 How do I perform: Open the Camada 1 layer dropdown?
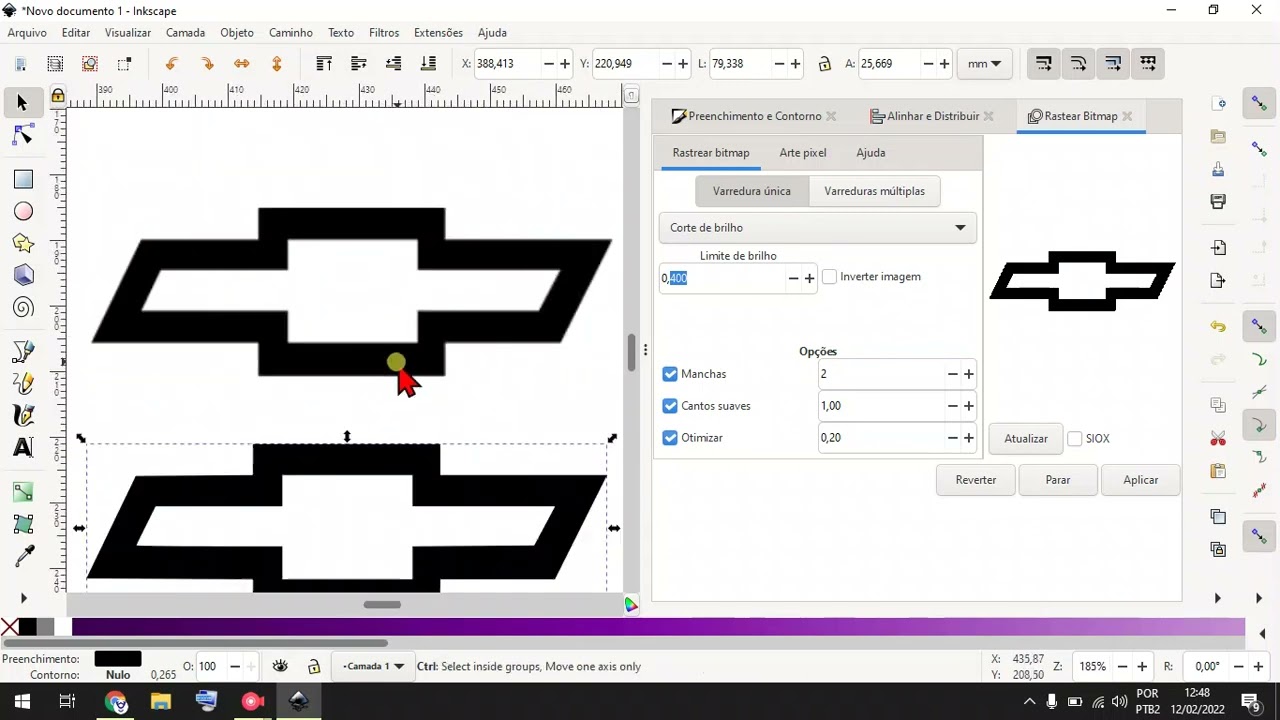[x=373, y=666]
